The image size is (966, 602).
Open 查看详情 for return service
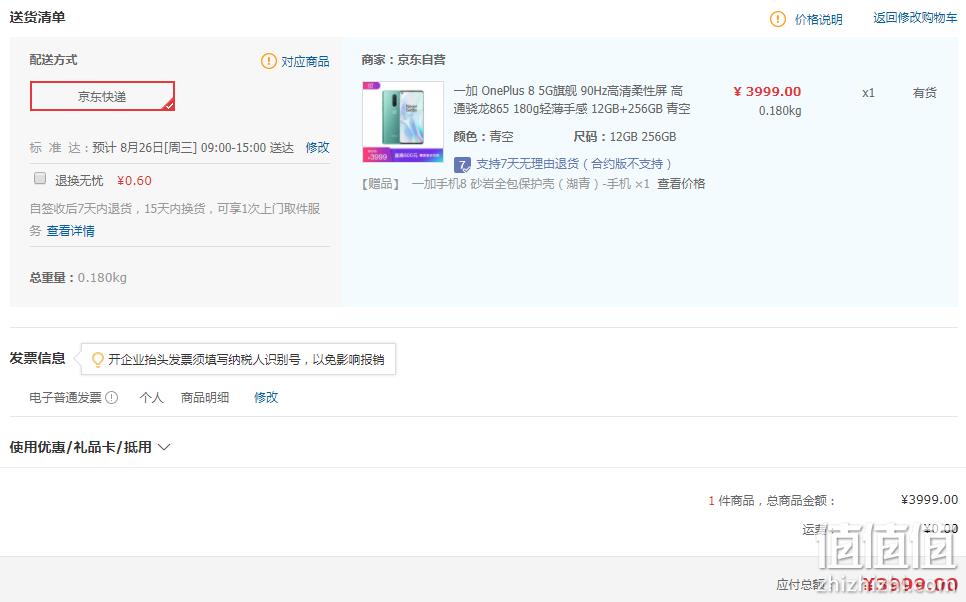coord(70,231)
